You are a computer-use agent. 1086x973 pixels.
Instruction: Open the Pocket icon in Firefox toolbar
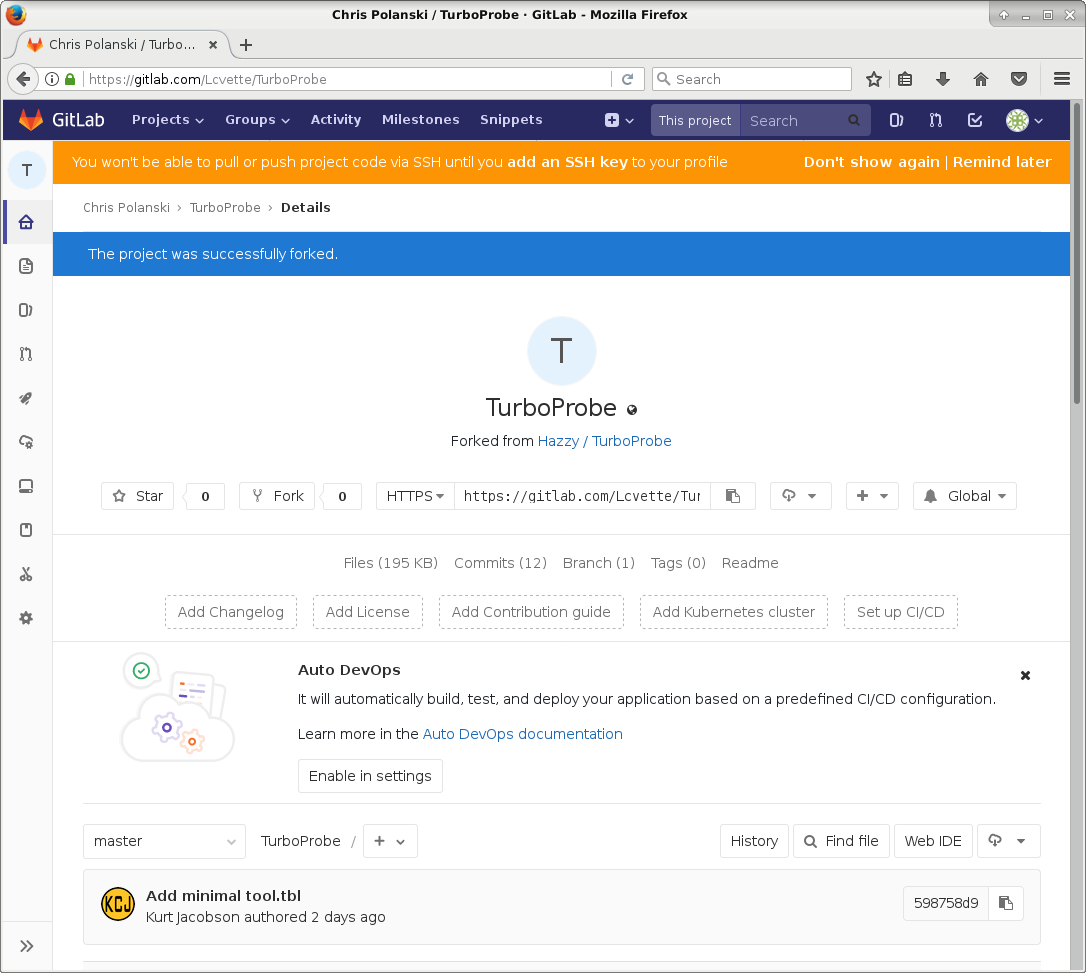point(1019,79)
